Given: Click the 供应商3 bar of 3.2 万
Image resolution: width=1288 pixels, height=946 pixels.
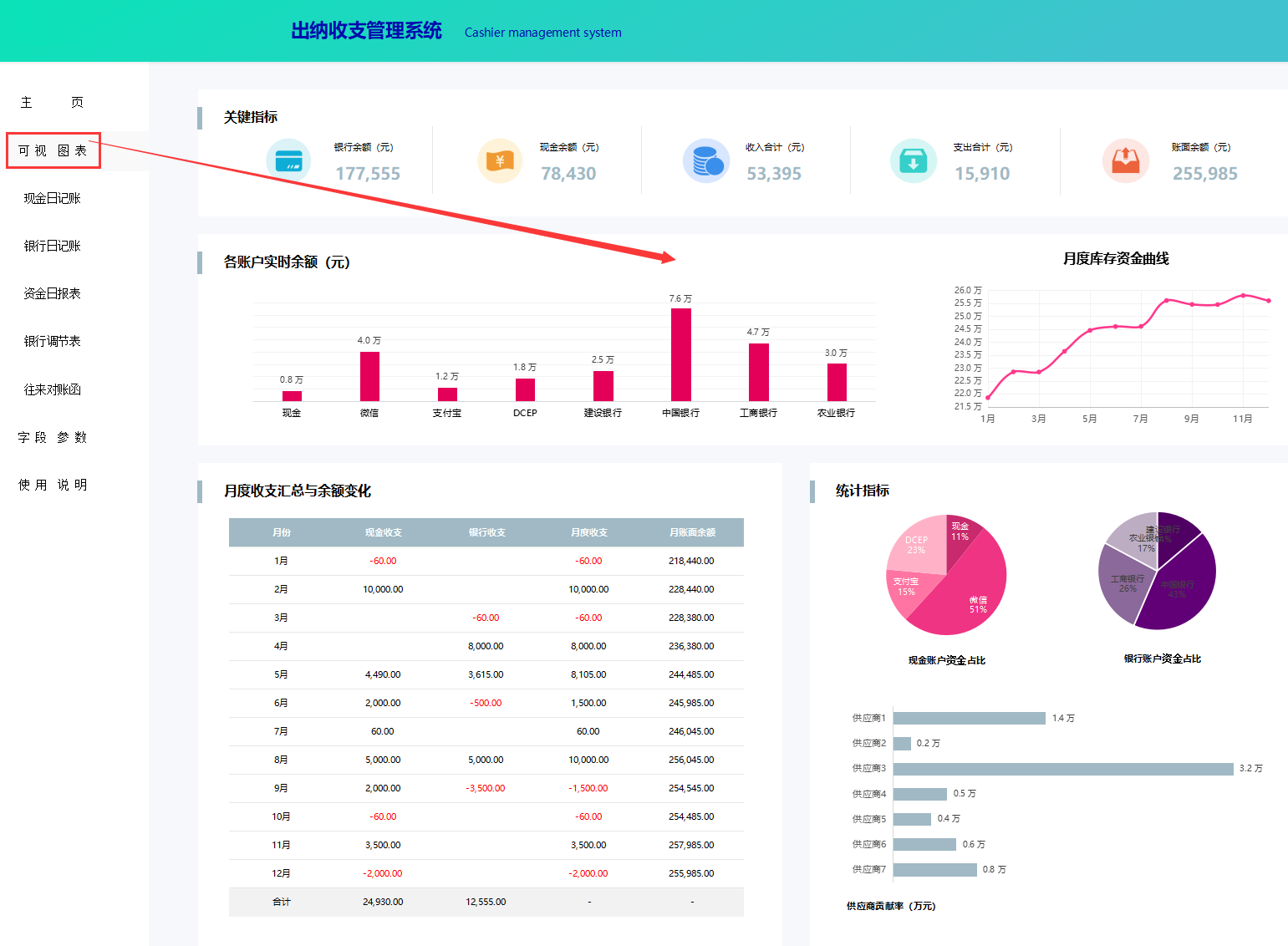Looking at the screenshot, I should coord(1063,769).
